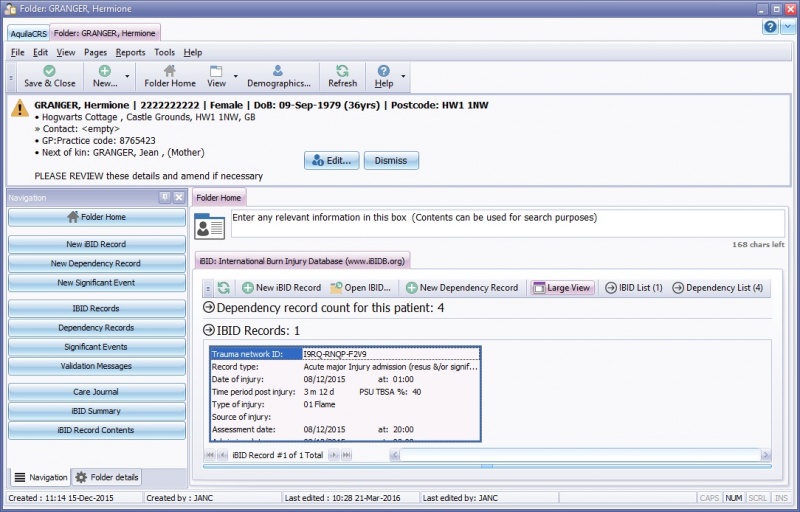This screenshot has width=800, height=512.
Task: Click the Refresh icon in main toolbar
Action: [x=342, y=71]
